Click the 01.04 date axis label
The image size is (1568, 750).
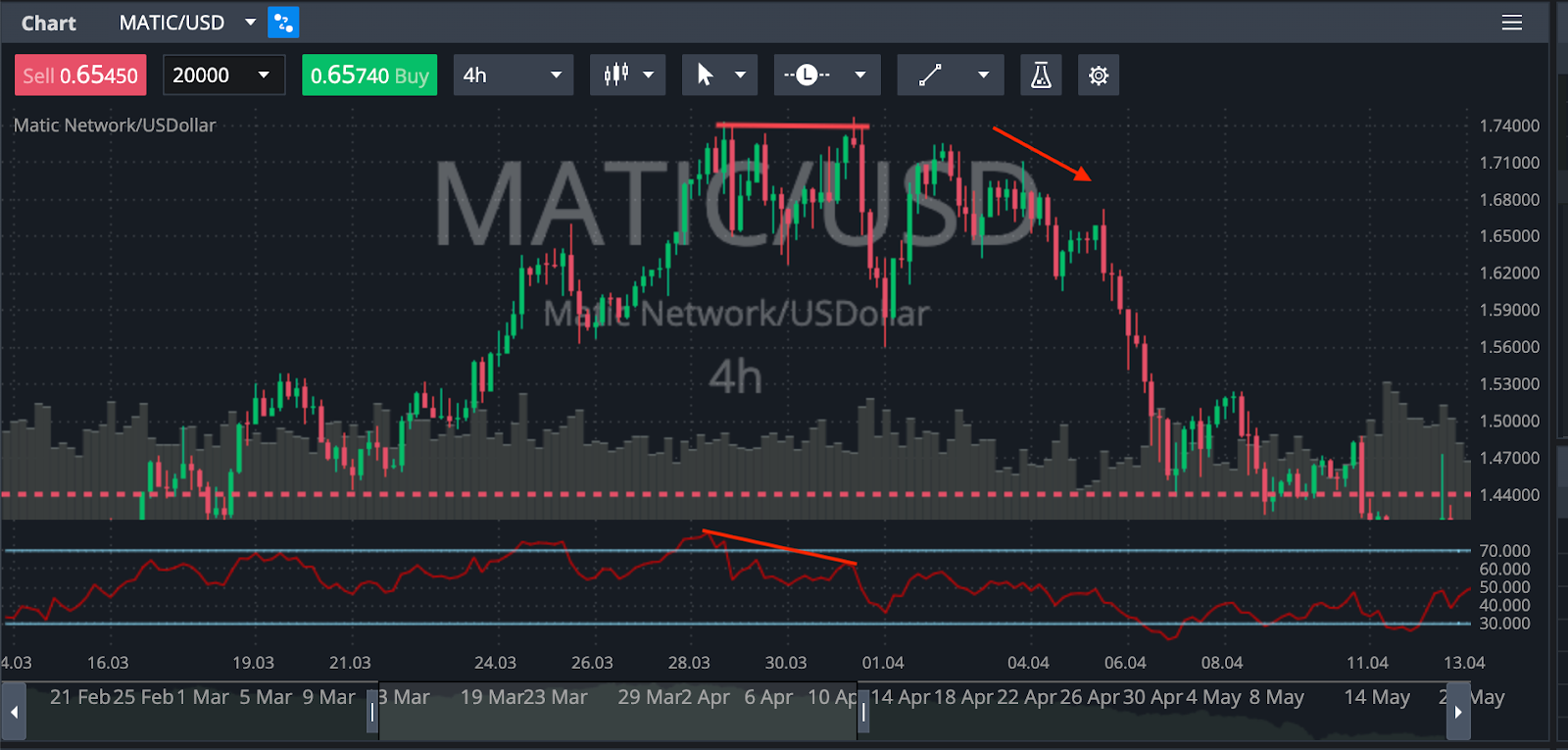(x=883, y=663)
